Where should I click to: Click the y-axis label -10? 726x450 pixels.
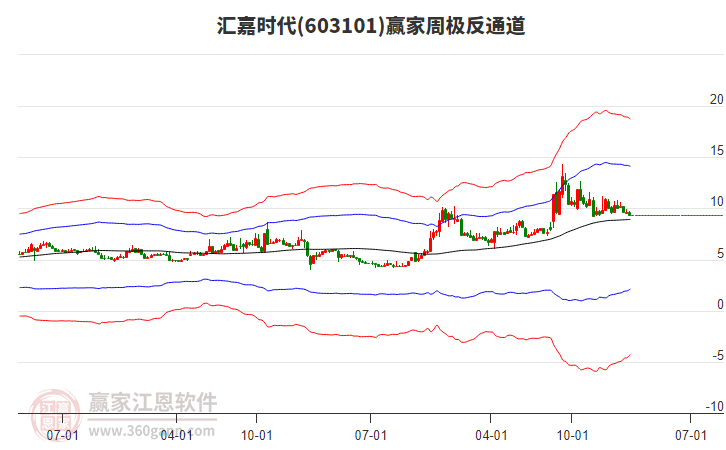tap(714, 406)
